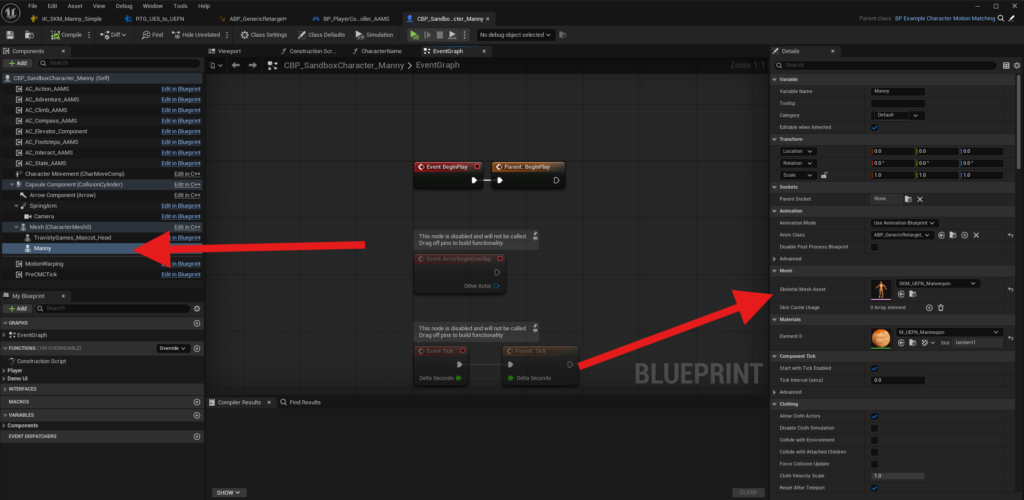1024x500 pixels.
Task: Uncheck Start with Tick Enabled
Action: point(875,368)
